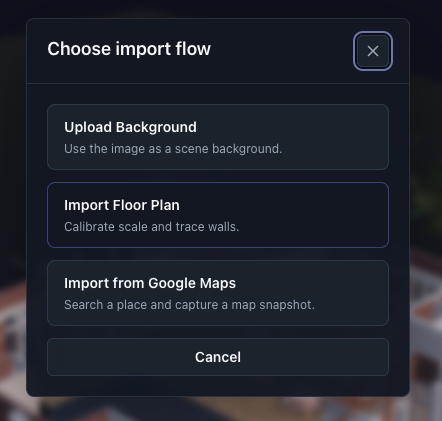Dismiss the import flow dialog via X

click(373, 51)
